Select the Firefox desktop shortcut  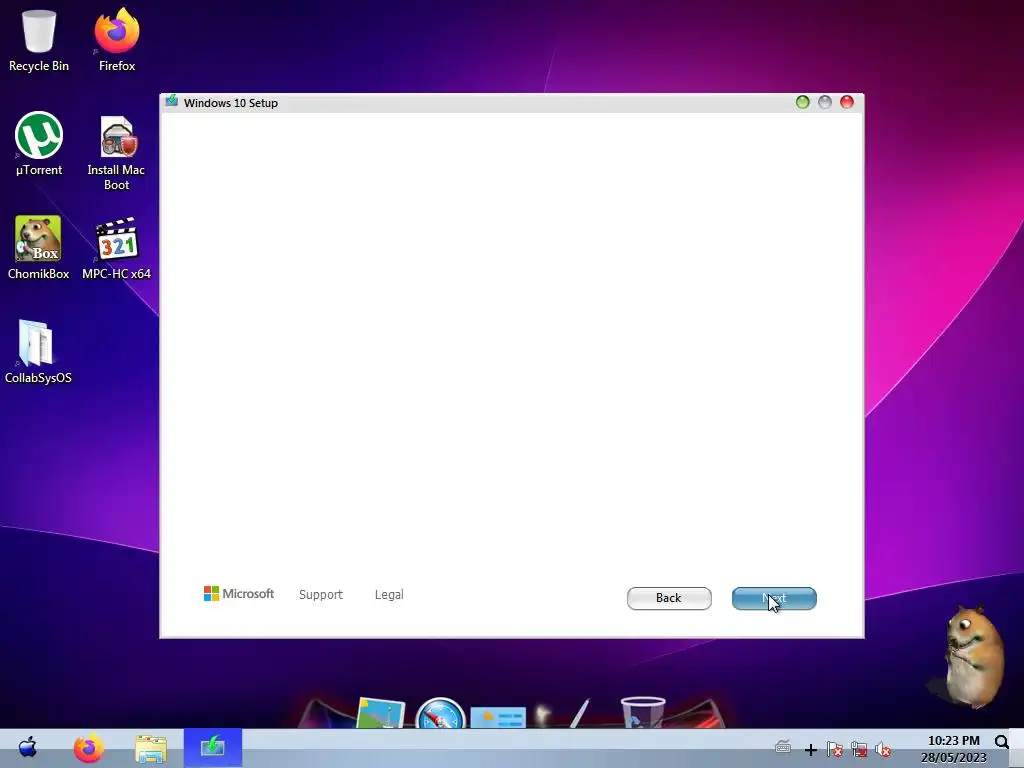coord(117,39)
